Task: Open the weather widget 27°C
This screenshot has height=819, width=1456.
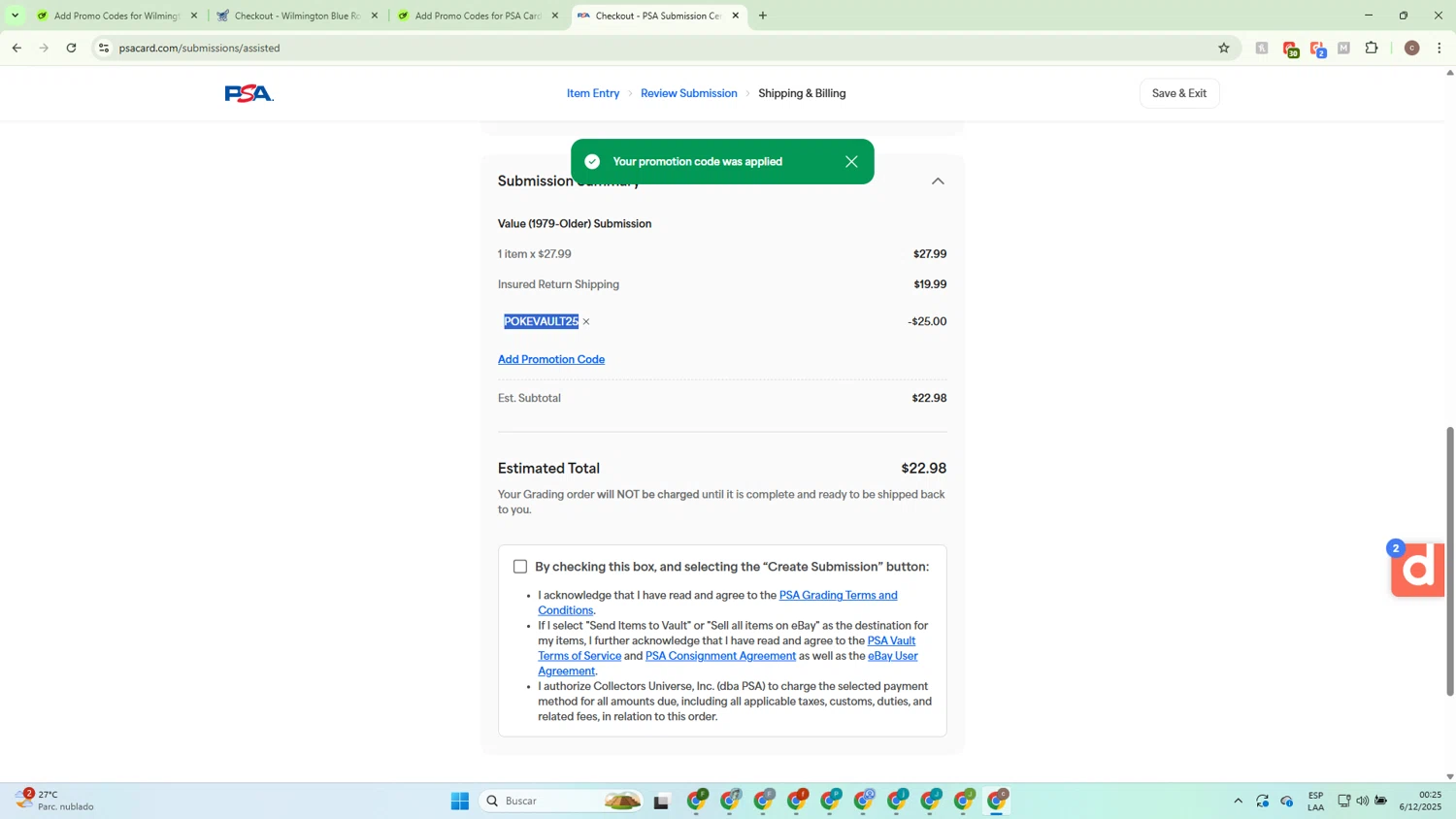Action: coord(55,801)
